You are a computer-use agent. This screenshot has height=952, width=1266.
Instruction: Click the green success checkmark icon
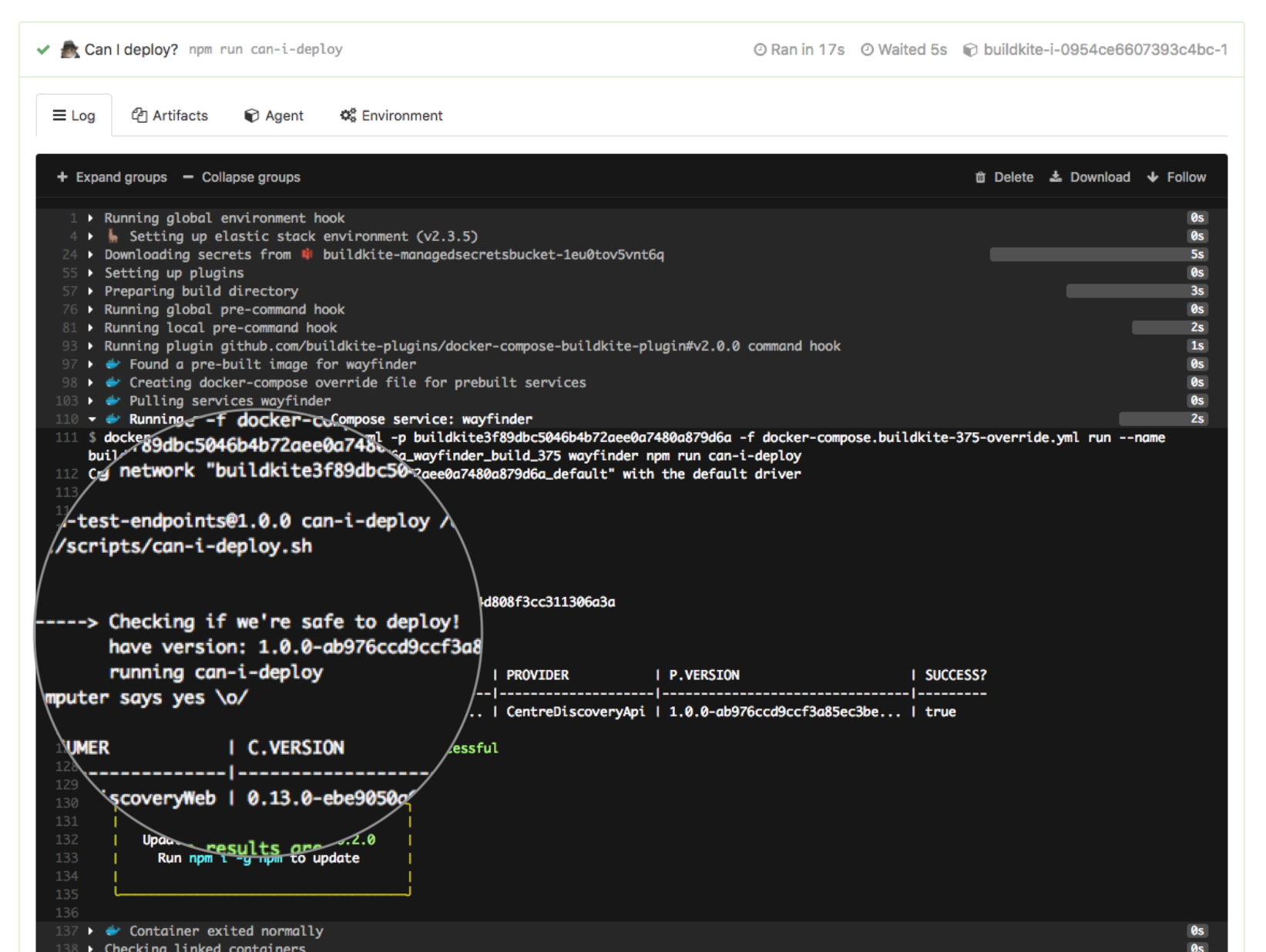[43, 50]
